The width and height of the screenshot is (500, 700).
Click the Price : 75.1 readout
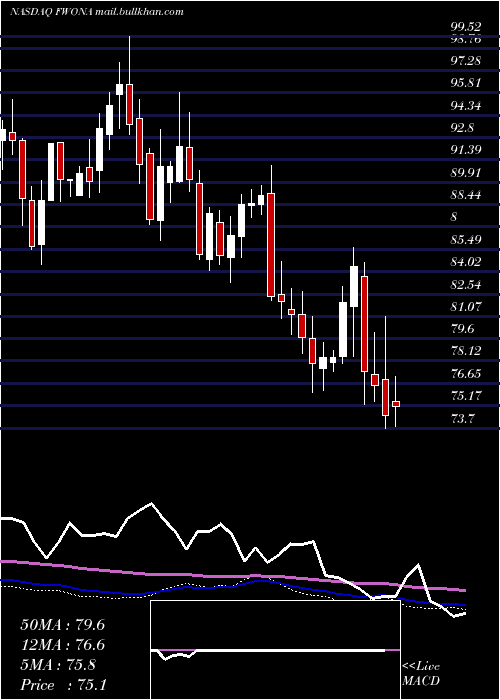click(x=63, y=685)
